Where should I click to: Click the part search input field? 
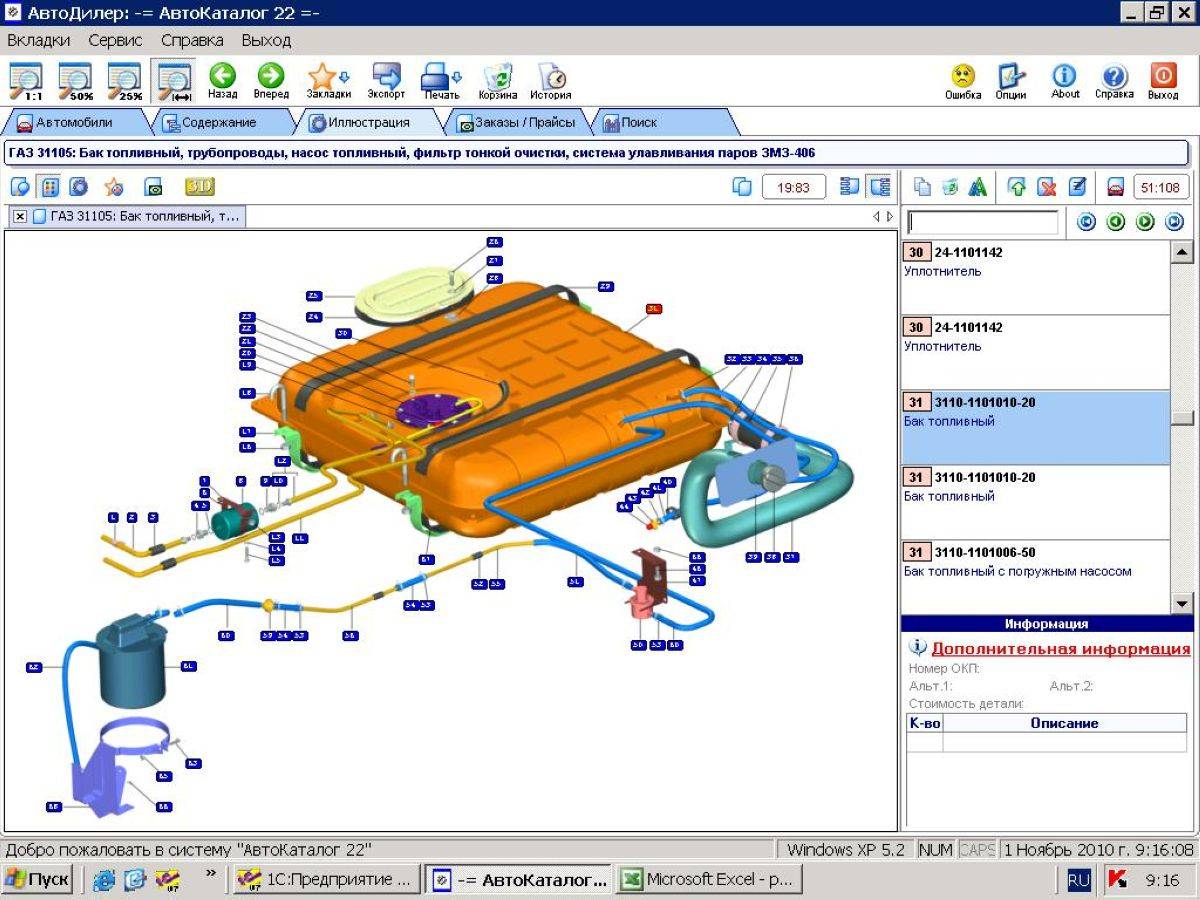pos(982,222)
